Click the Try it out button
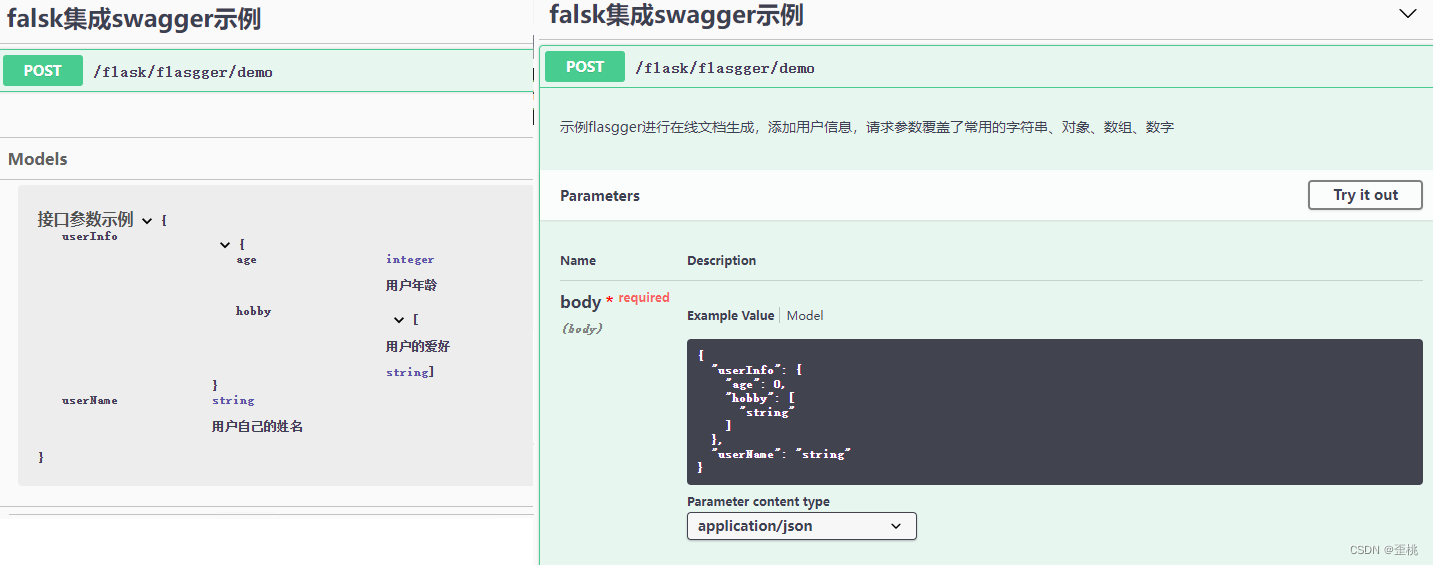 pyautogui.click(x=1365, y=195)
